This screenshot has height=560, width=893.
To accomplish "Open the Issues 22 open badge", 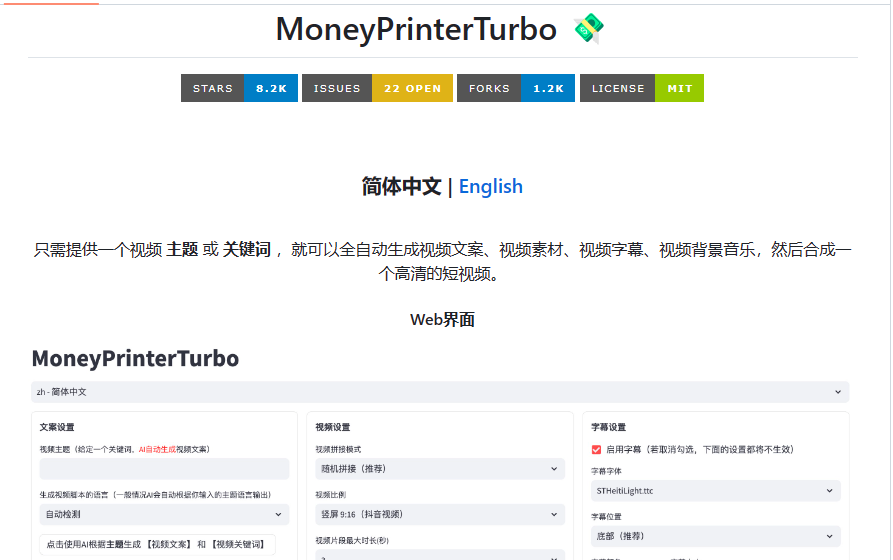I will pos(377,88).
